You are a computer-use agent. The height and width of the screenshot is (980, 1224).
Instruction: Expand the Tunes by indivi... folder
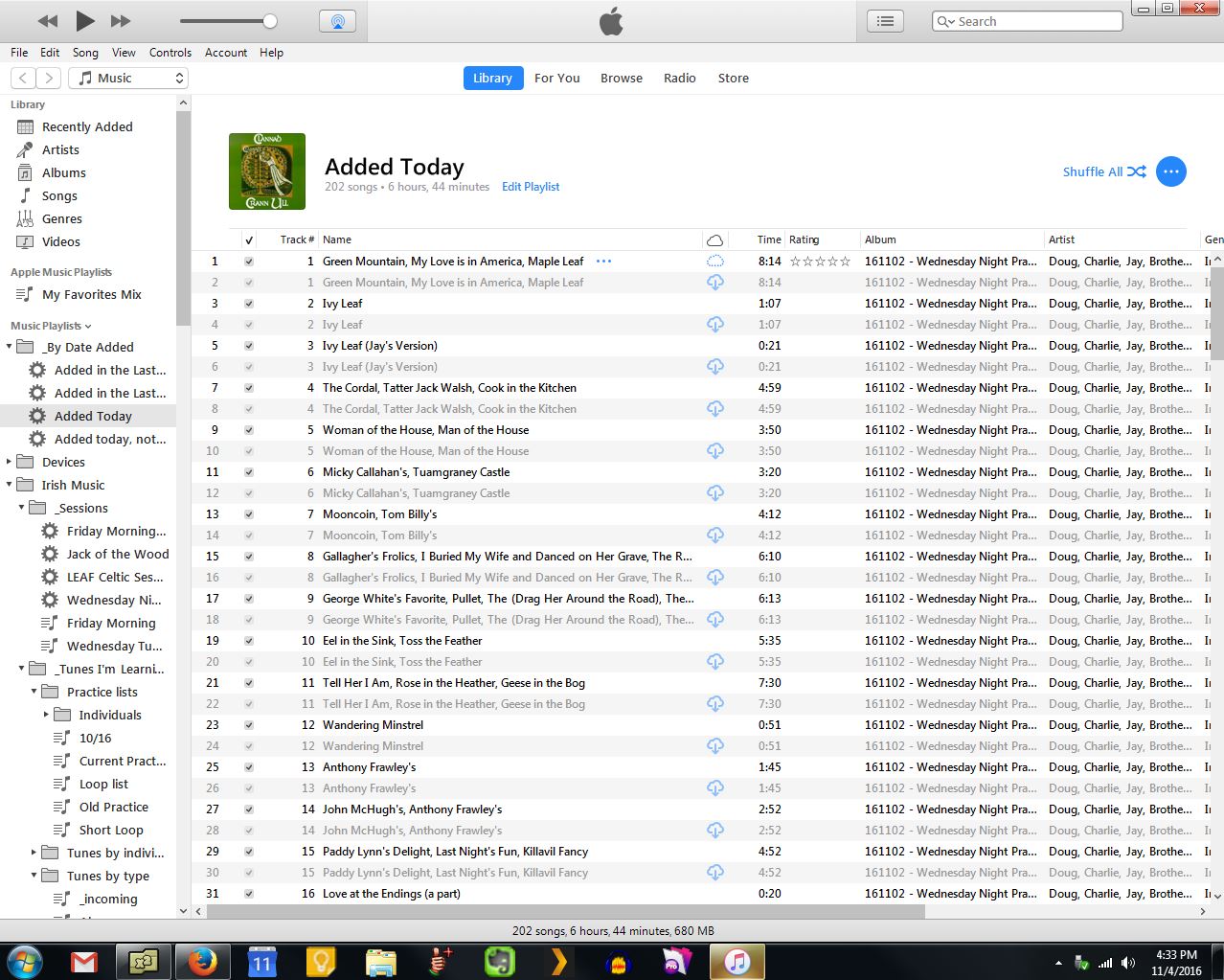click(x=34, y=853)
